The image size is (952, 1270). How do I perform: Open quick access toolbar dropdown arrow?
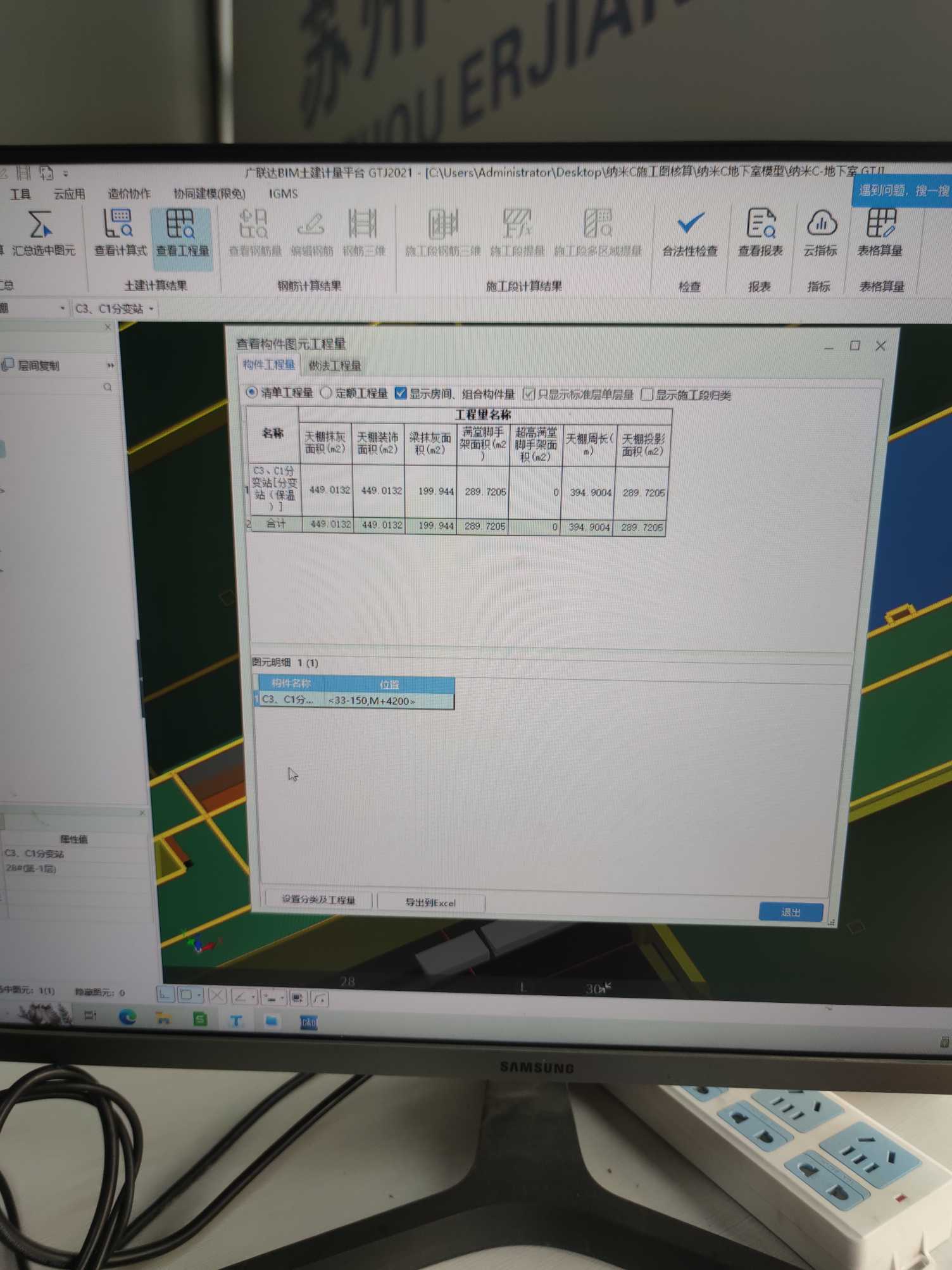[x=65, y=173]
